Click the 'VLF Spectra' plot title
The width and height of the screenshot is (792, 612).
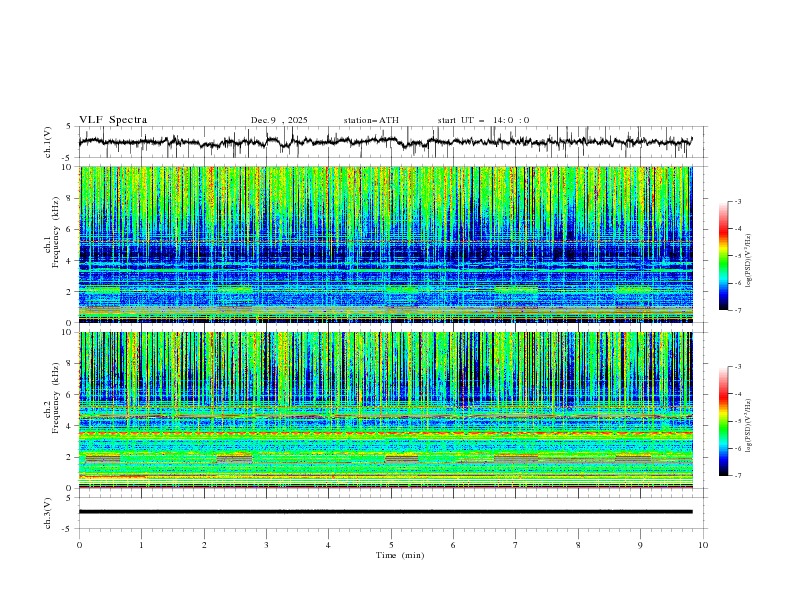(113, 120)
